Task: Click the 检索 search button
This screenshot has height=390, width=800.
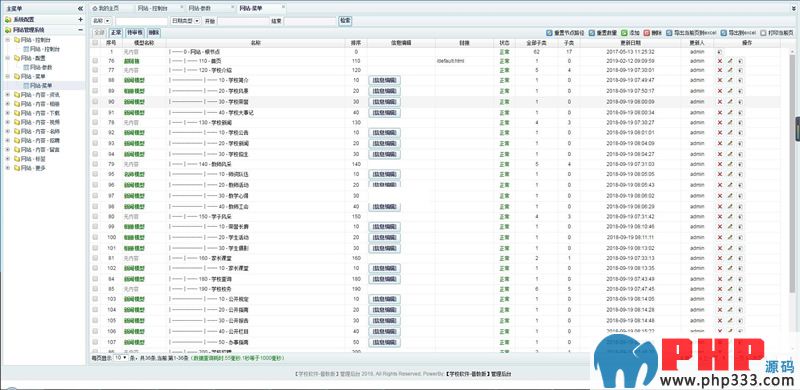Action: pos(345,21)
